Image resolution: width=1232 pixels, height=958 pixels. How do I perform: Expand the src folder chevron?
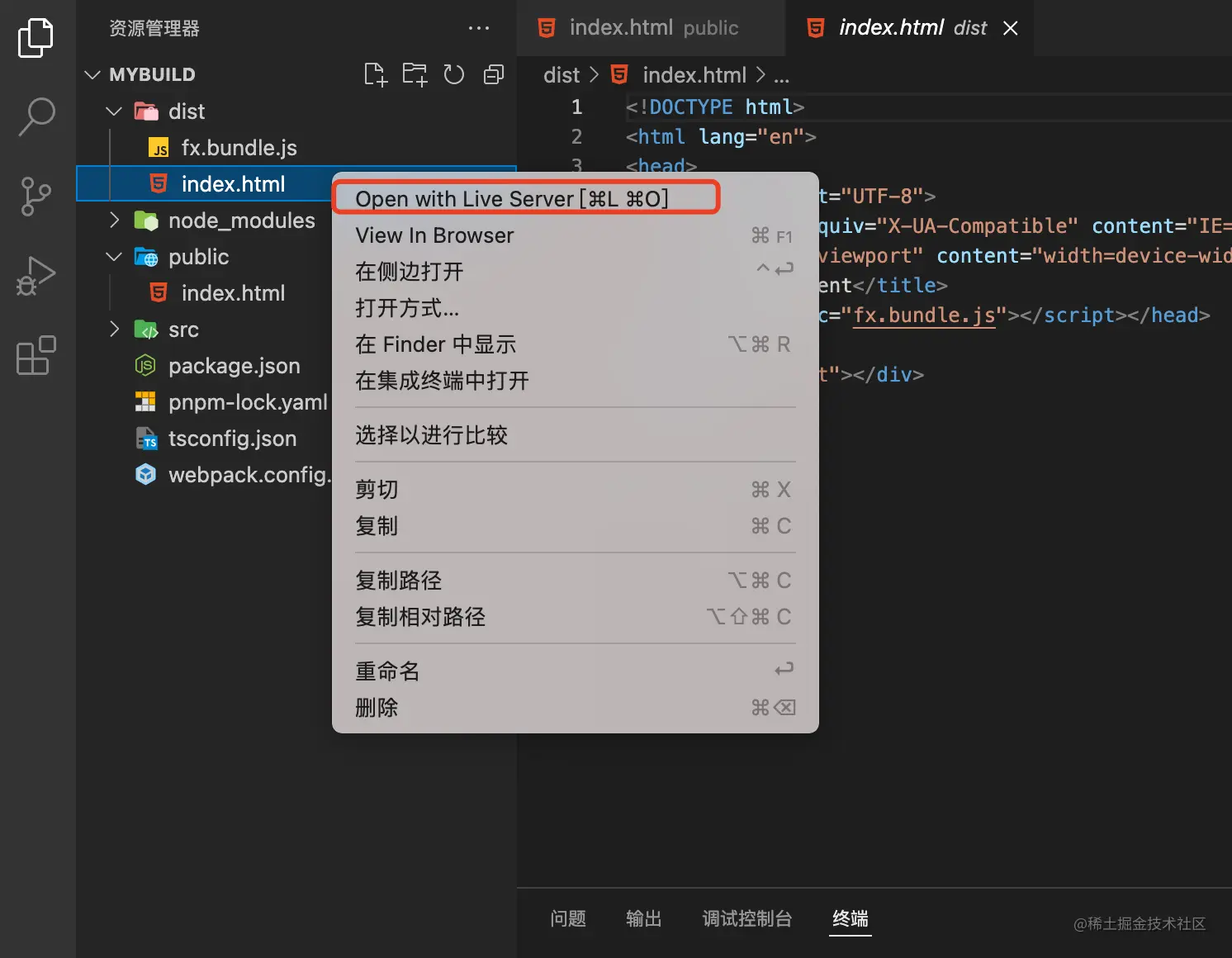[114, 330]
